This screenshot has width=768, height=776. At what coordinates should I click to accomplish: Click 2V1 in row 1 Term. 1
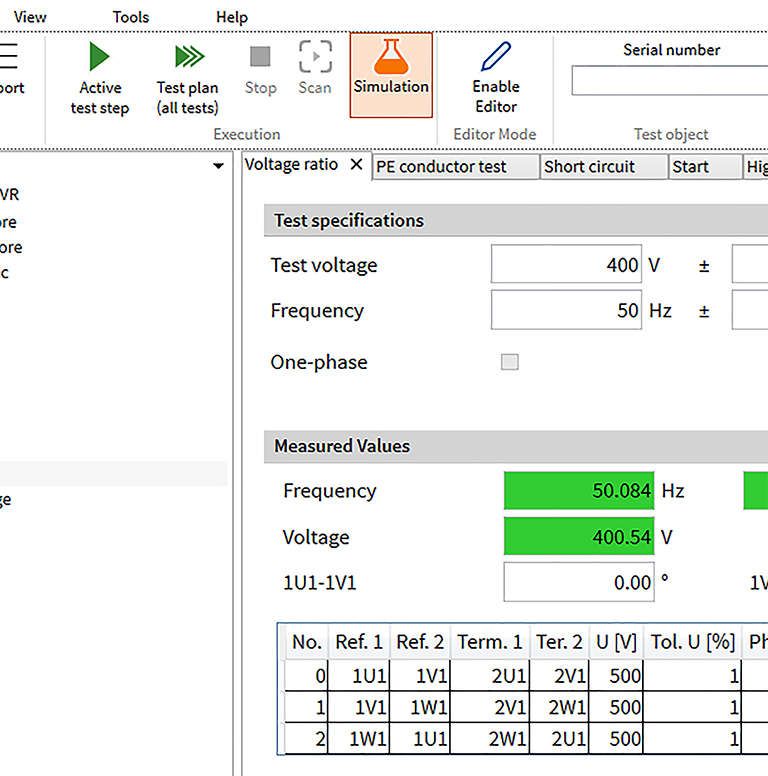[x=489, y=707]
